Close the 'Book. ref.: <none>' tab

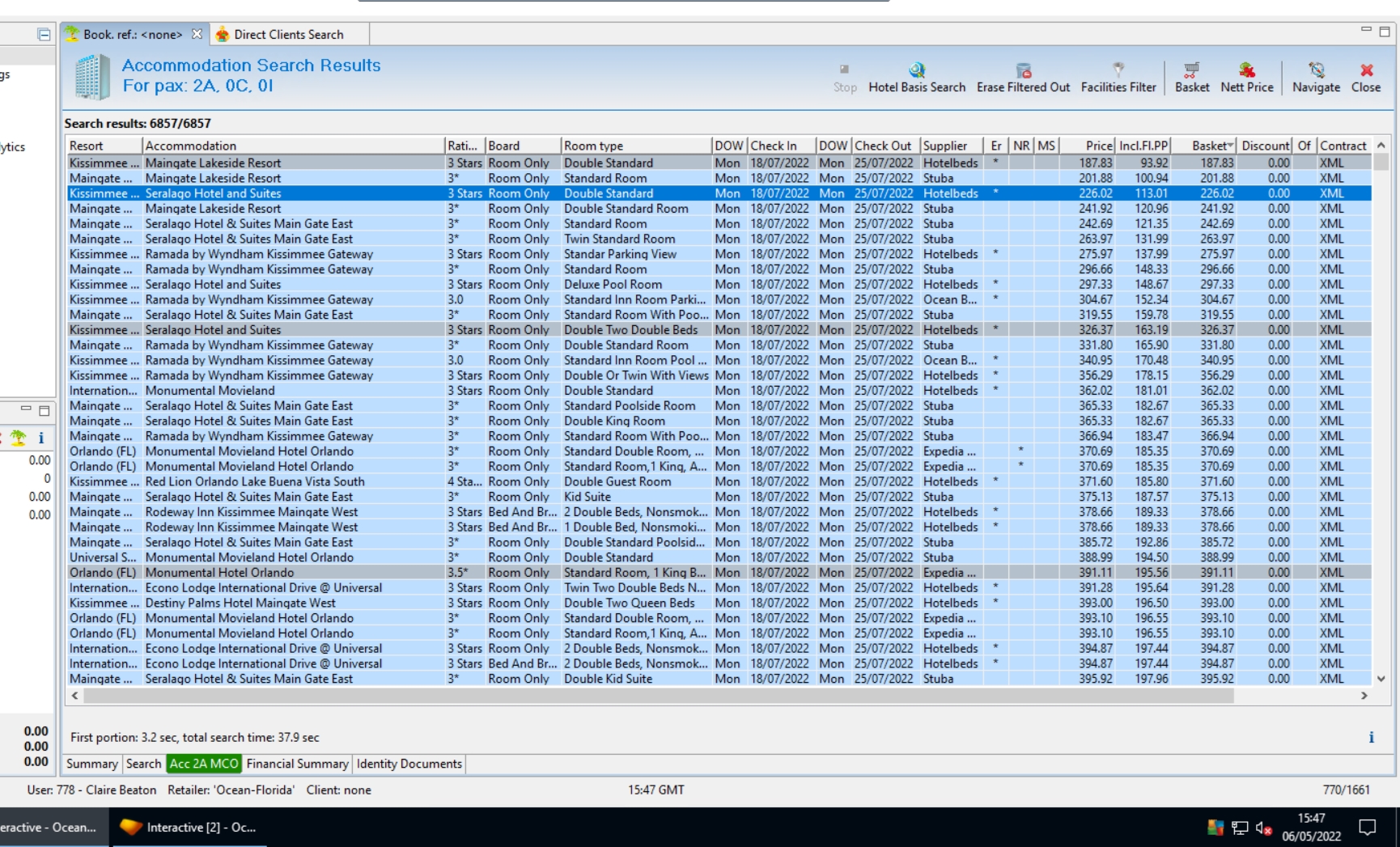(x=197, y=34)
